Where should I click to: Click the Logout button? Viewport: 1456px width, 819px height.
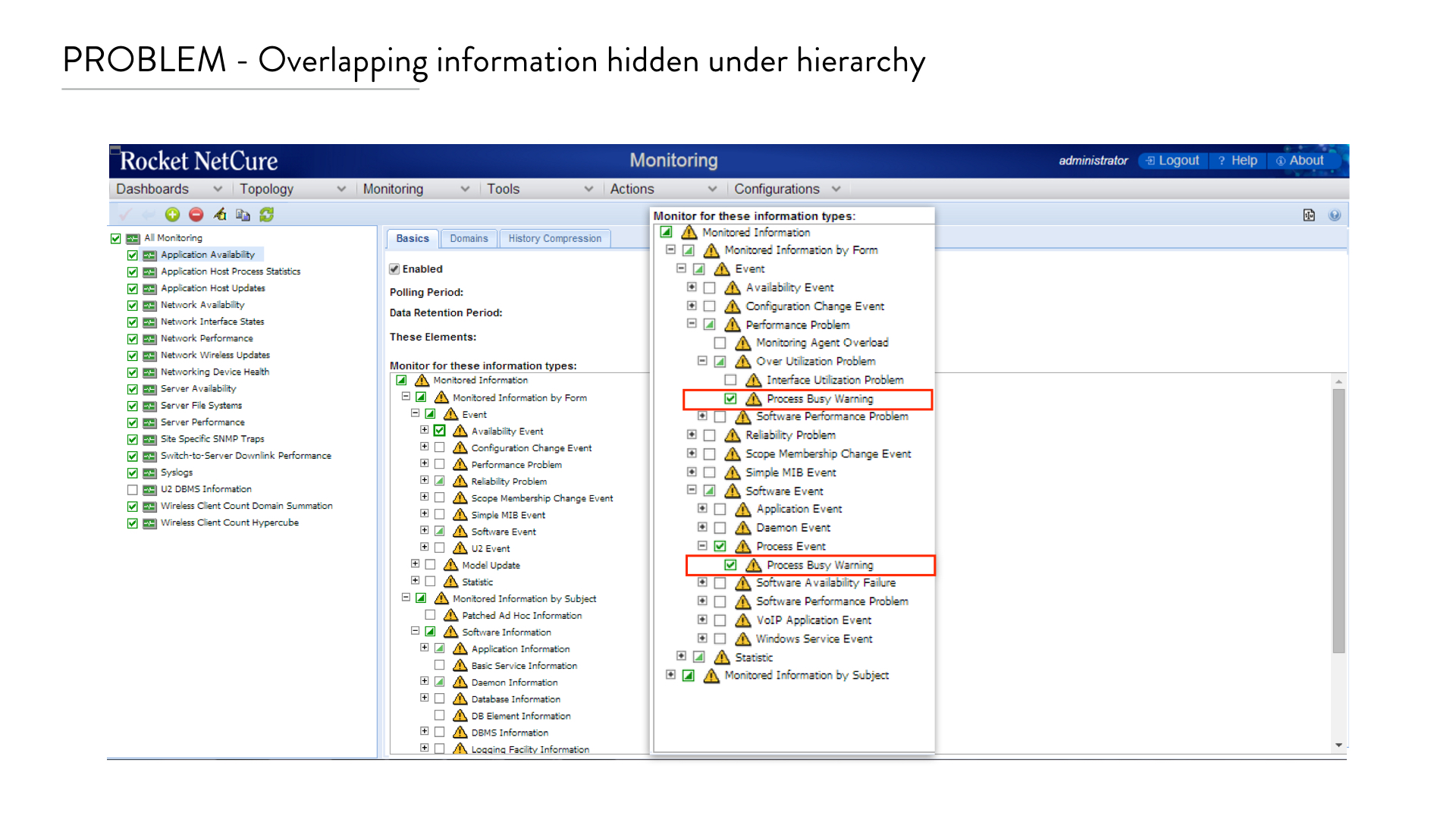coord(1172,161)
